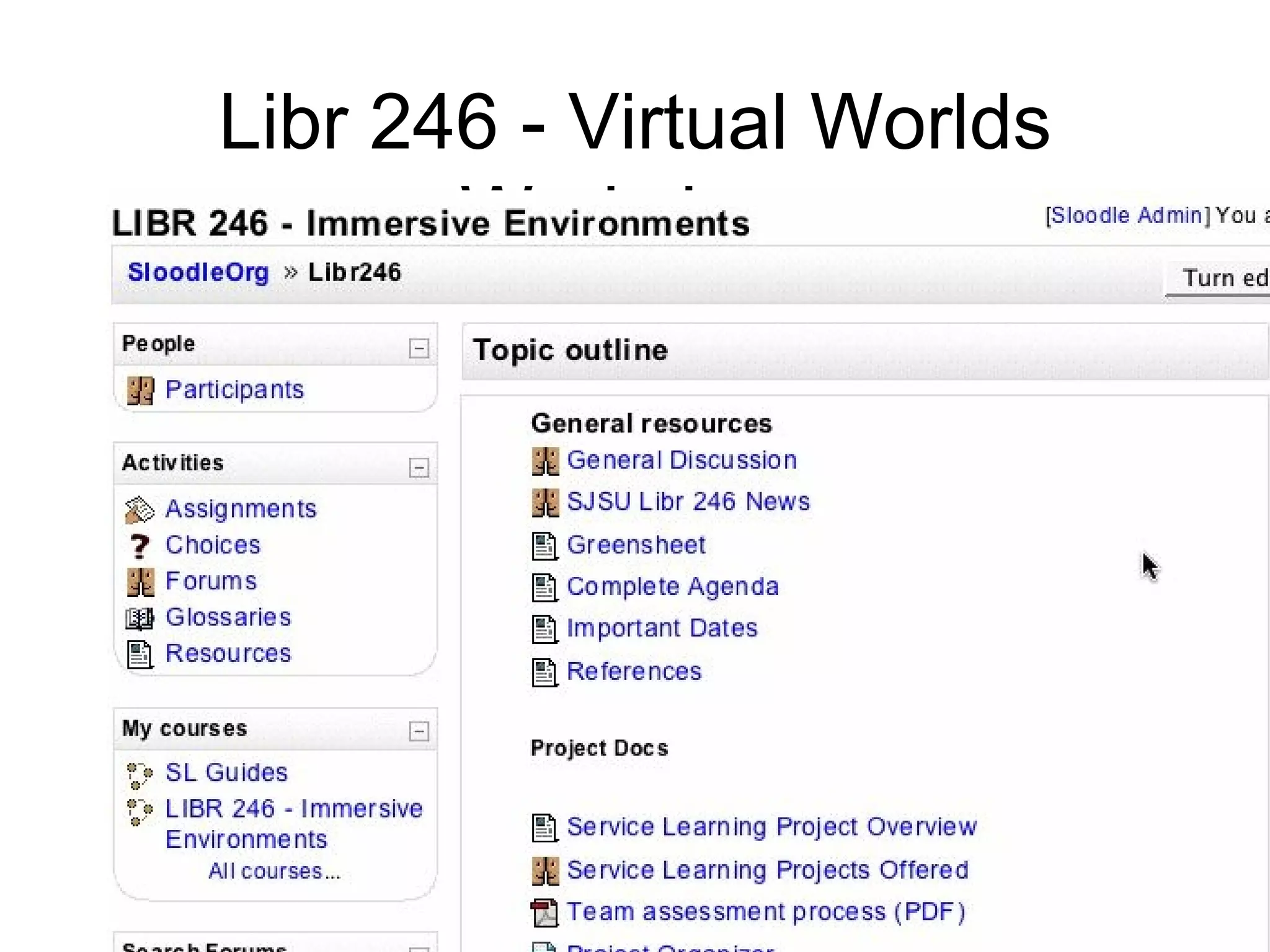Click the General Discussion forum icon

coord(546,462)
